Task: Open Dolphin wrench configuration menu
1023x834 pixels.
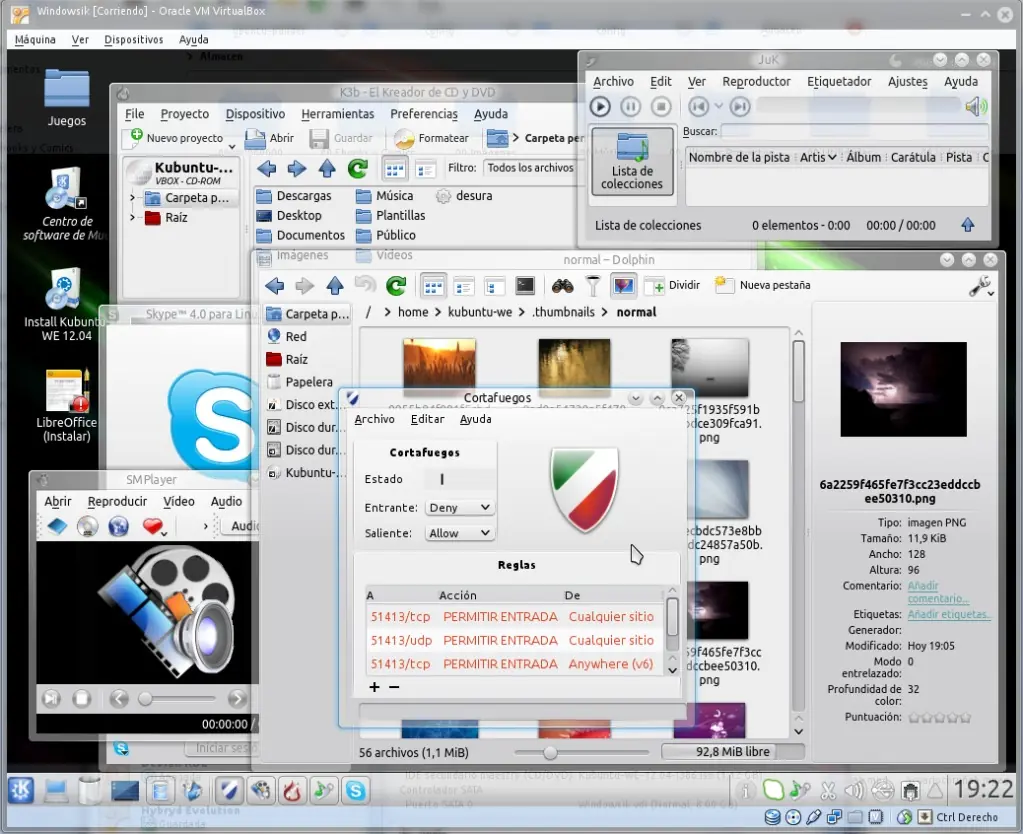Action: [981, 286]
